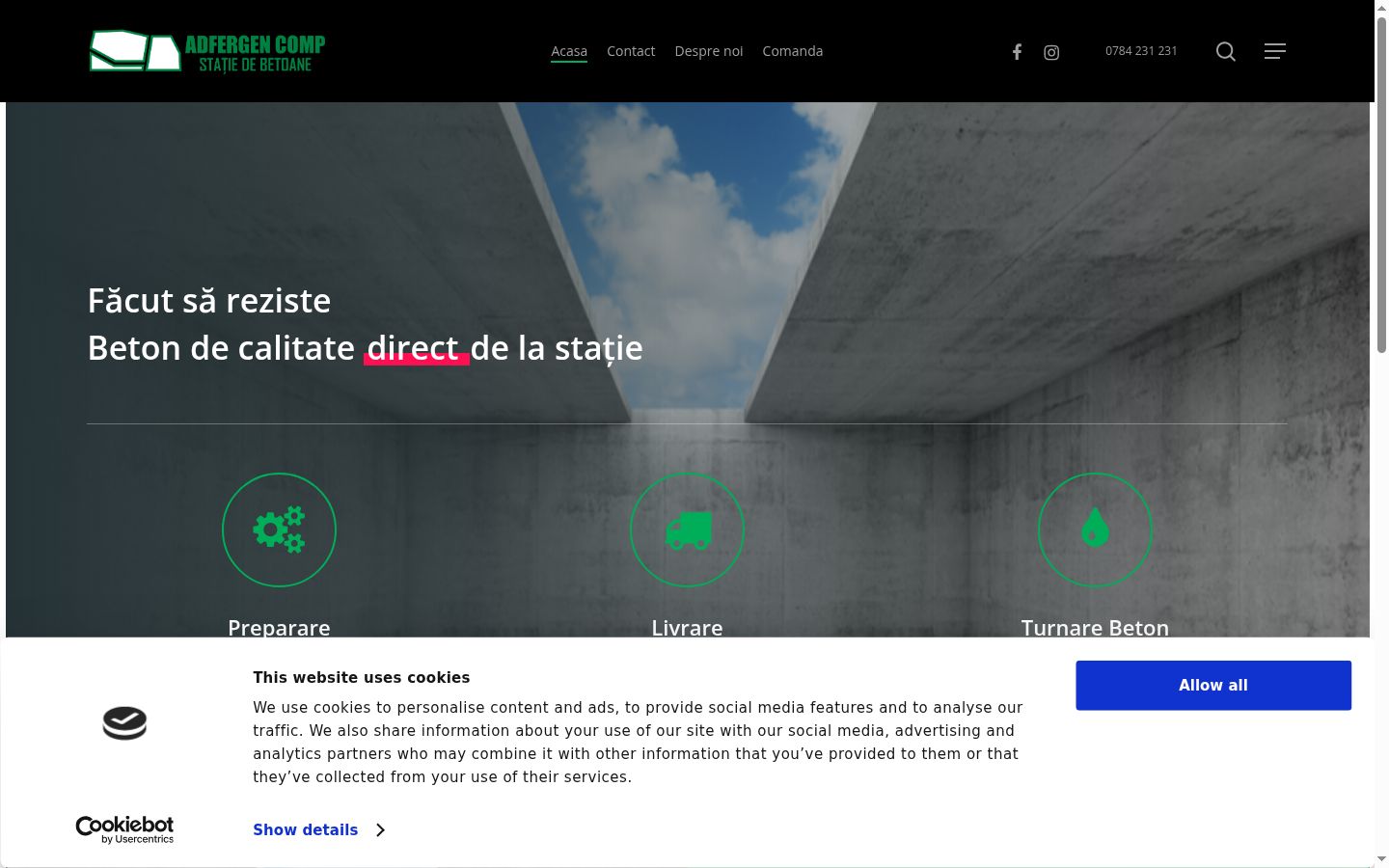This screenshot has width=1389, height=868.
Task: Allow all cookies
Action: point(1213,686)
